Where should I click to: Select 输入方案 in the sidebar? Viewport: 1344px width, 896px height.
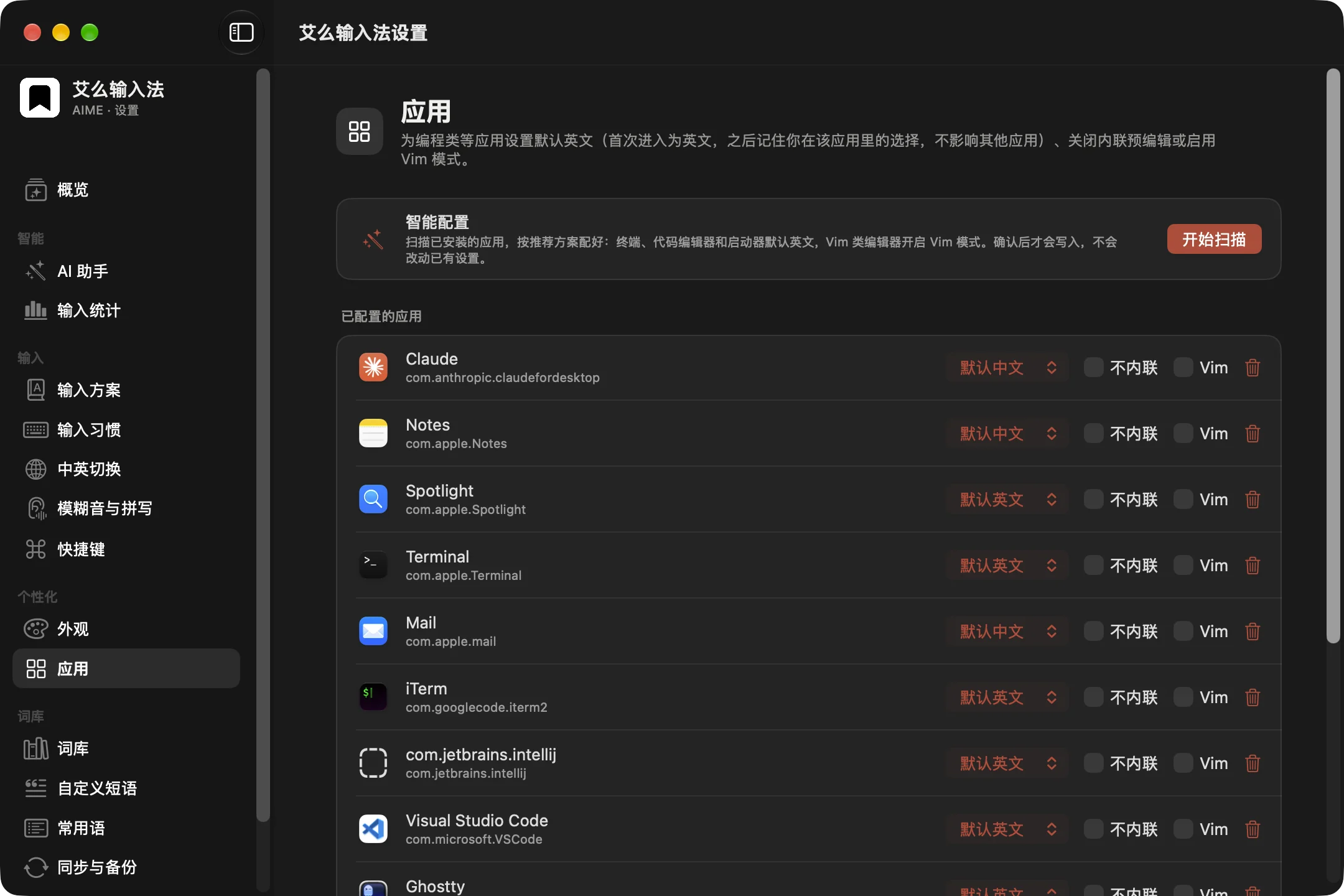point(126,390)
